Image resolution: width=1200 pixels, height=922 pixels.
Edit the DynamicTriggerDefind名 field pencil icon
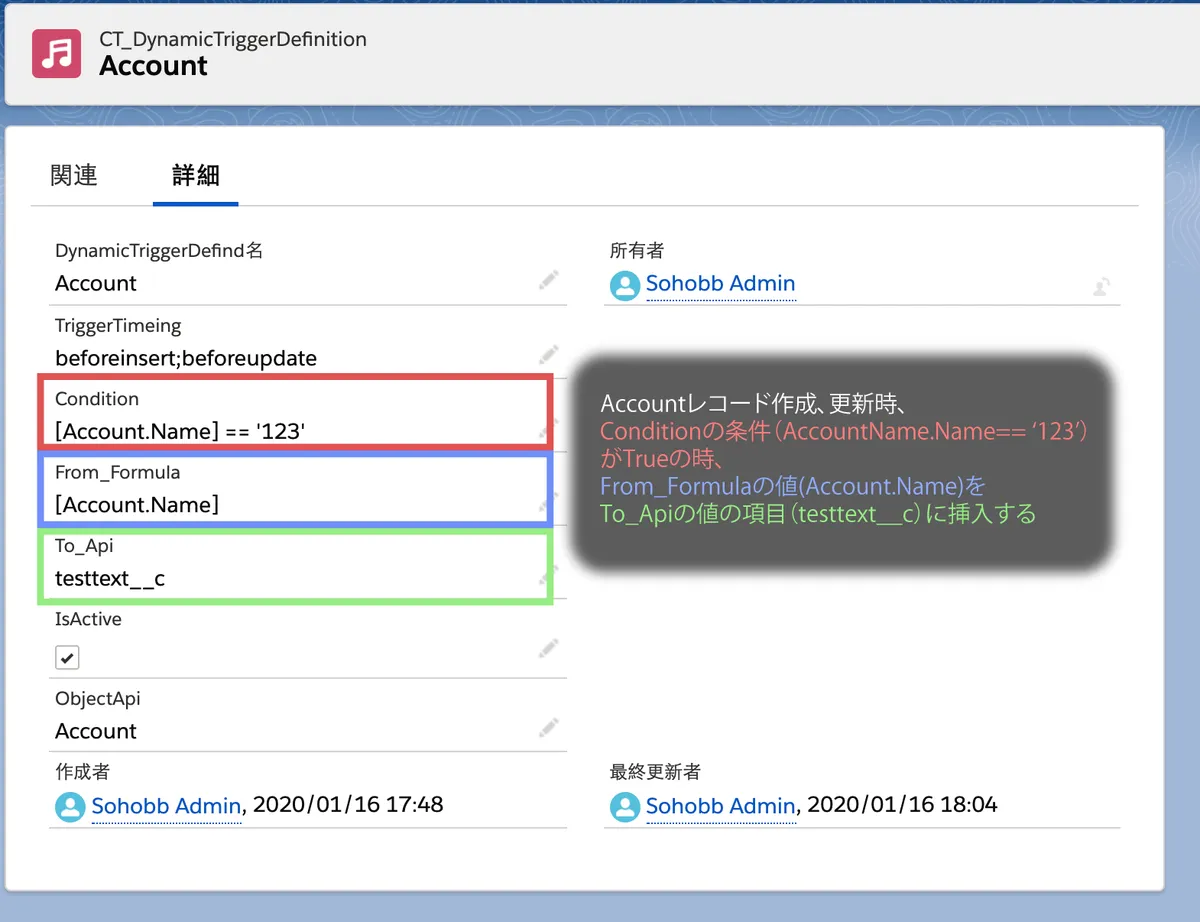(548, 280)
